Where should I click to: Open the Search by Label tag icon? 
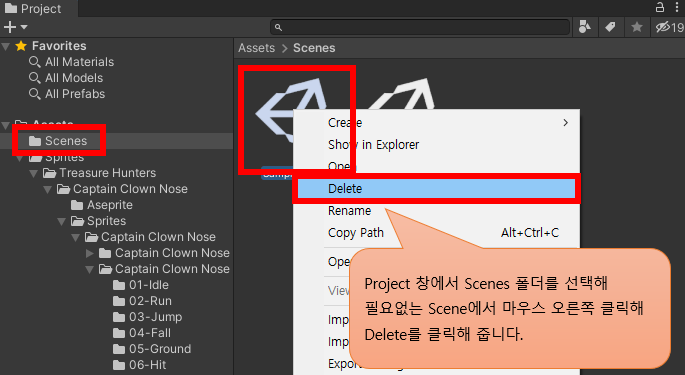[x=610, y=27]
